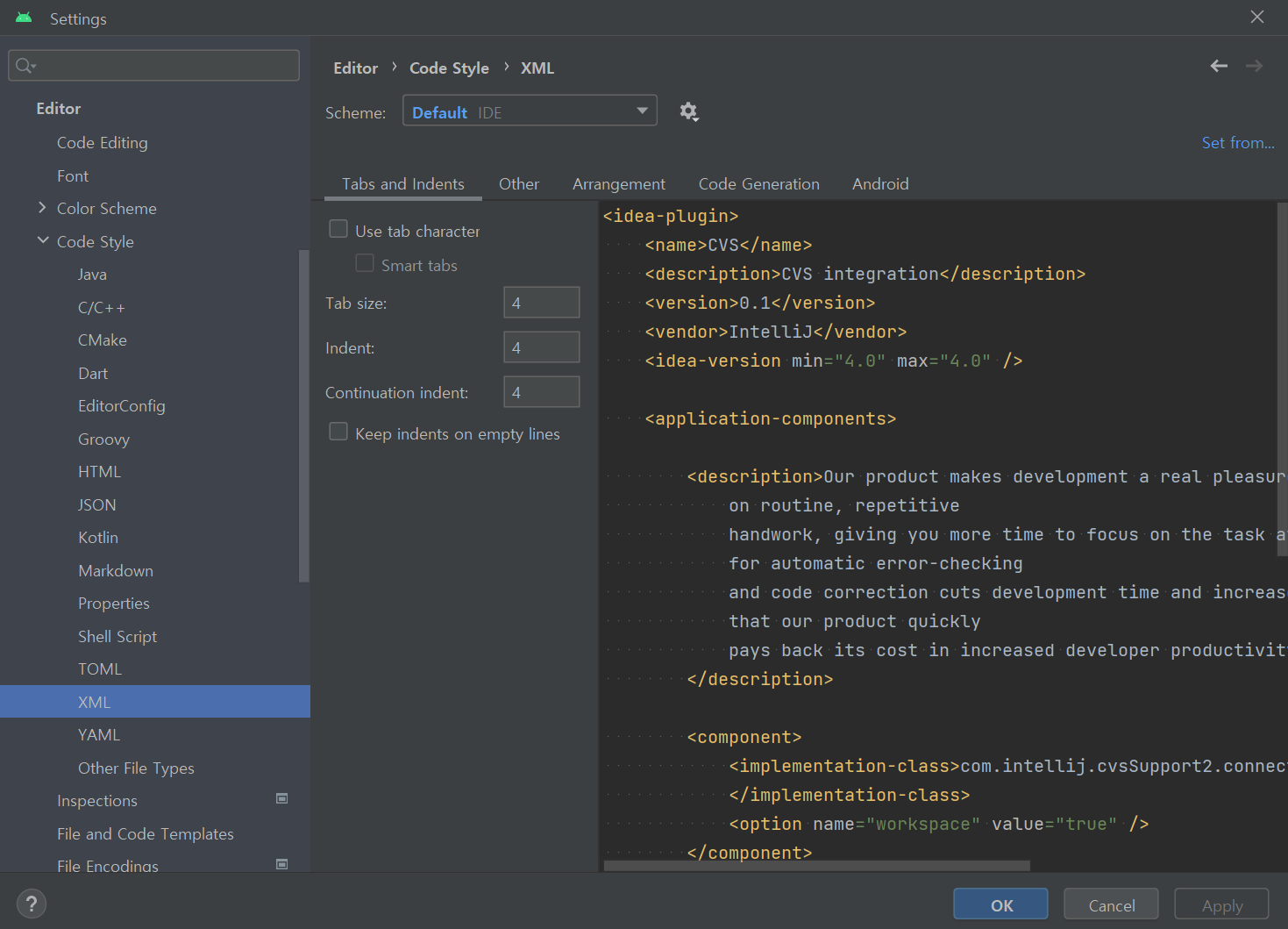Image resolution: width=1288 pixels, height=929 pixels.
Task: Select CMake code style
Action: [x=103, y=339]
